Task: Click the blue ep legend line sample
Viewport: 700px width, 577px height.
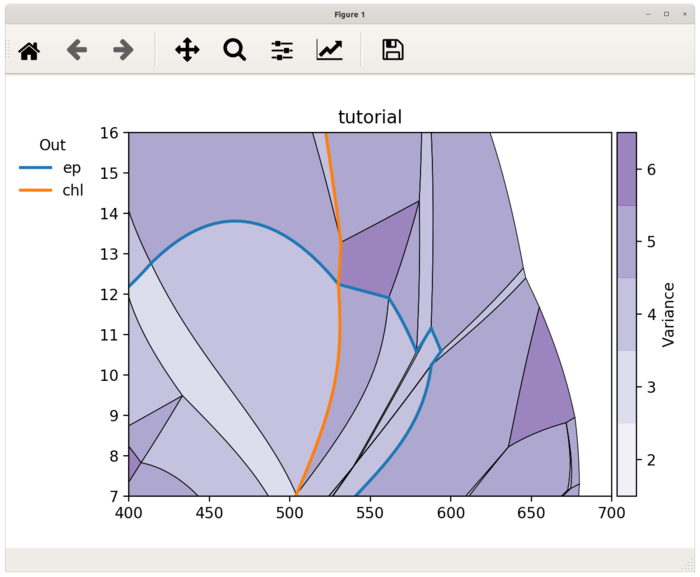Action: (35, 167)
